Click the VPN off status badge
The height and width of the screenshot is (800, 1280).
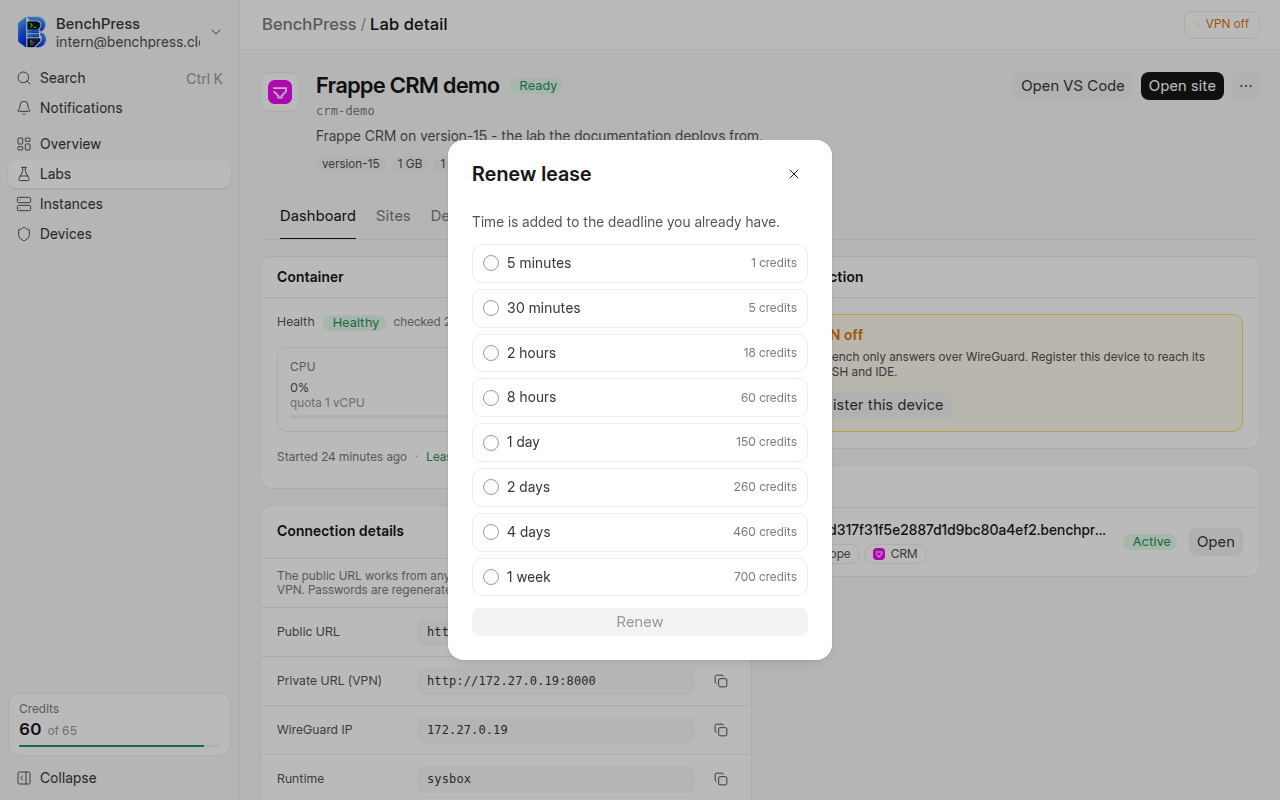pyautogui.click(x=1221, y=24)
